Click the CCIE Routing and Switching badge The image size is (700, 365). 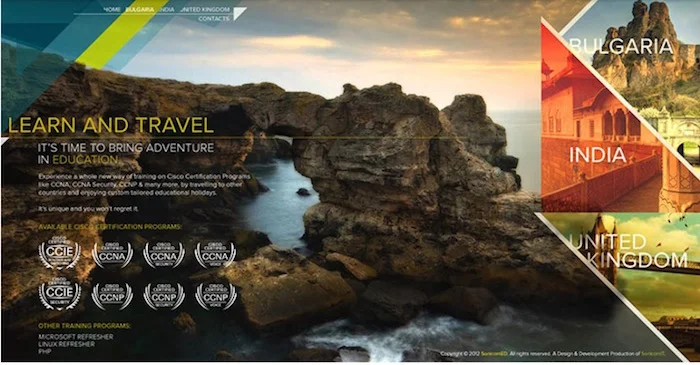pyautogui.click(x=59, y=253)
